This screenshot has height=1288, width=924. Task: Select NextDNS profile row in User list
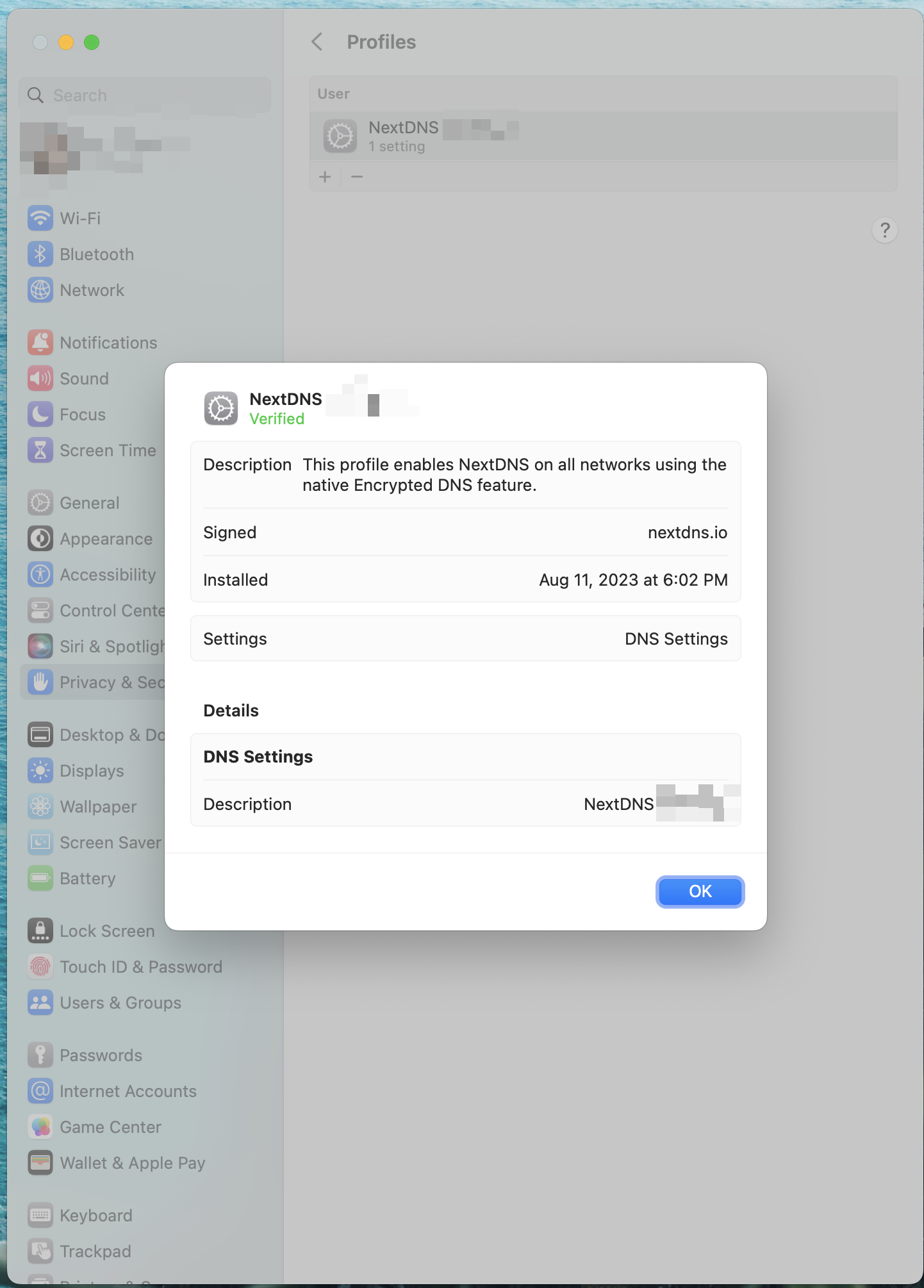coord(604,136)
